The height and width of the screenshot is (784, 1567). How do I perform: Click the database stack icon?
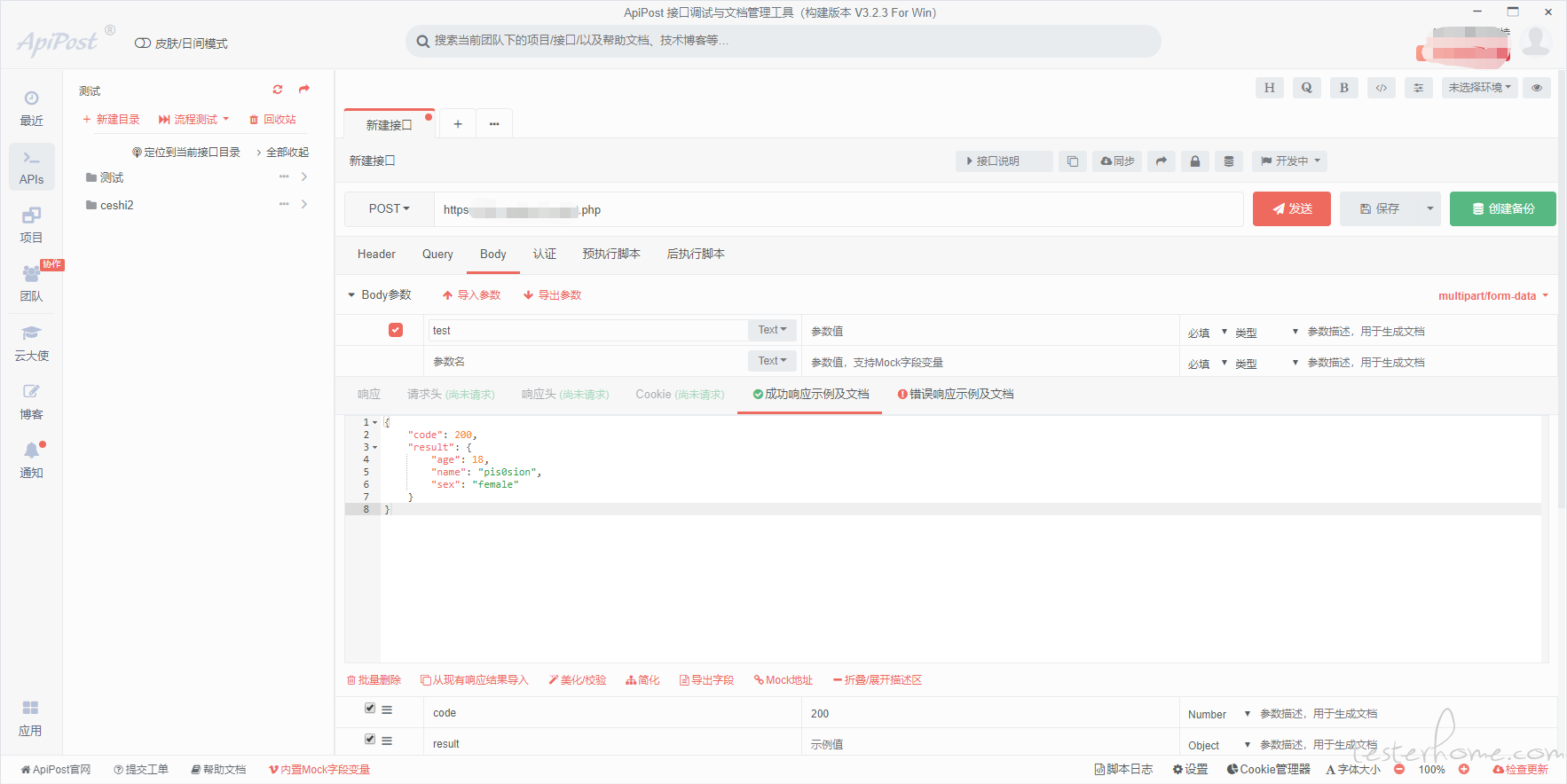point(1228,161)
